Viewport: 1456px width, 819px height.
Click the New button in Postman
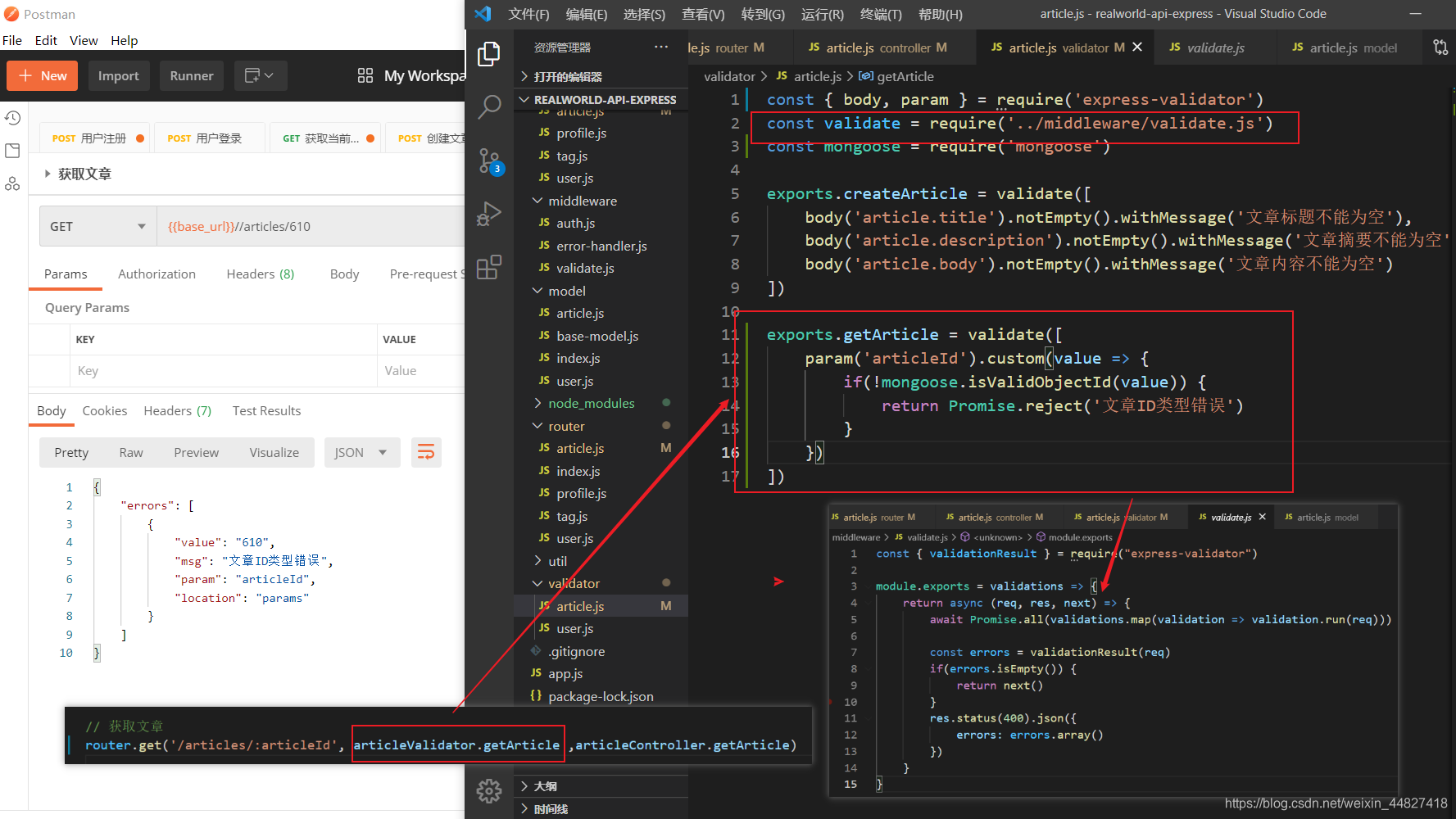click(x=43, y=75)
